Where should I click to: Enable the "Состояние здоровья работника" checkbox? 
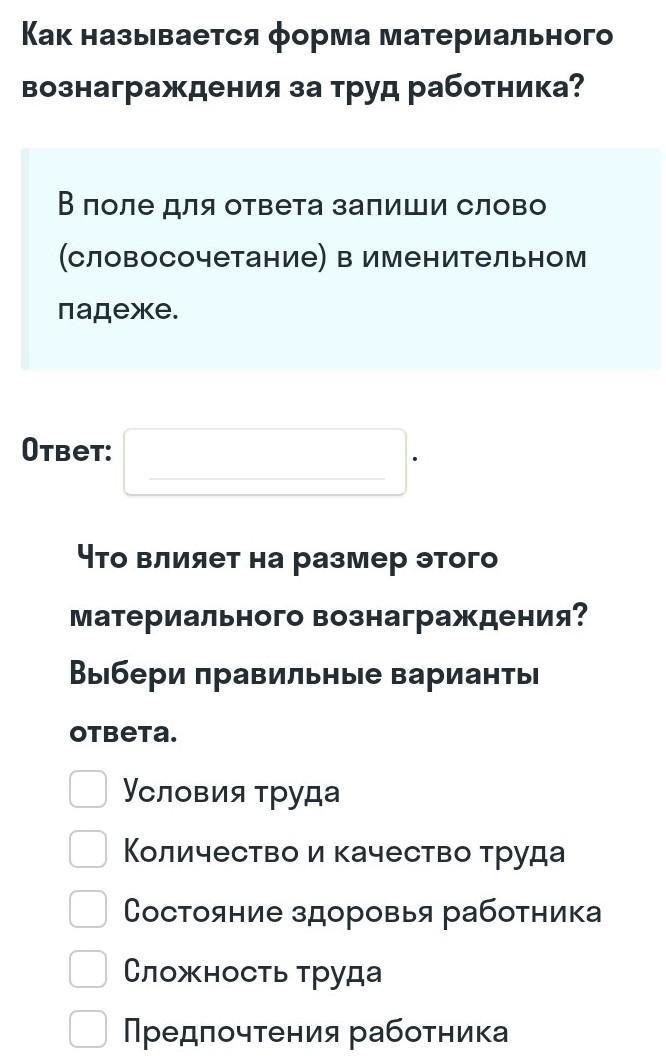(x=88, y=909)
